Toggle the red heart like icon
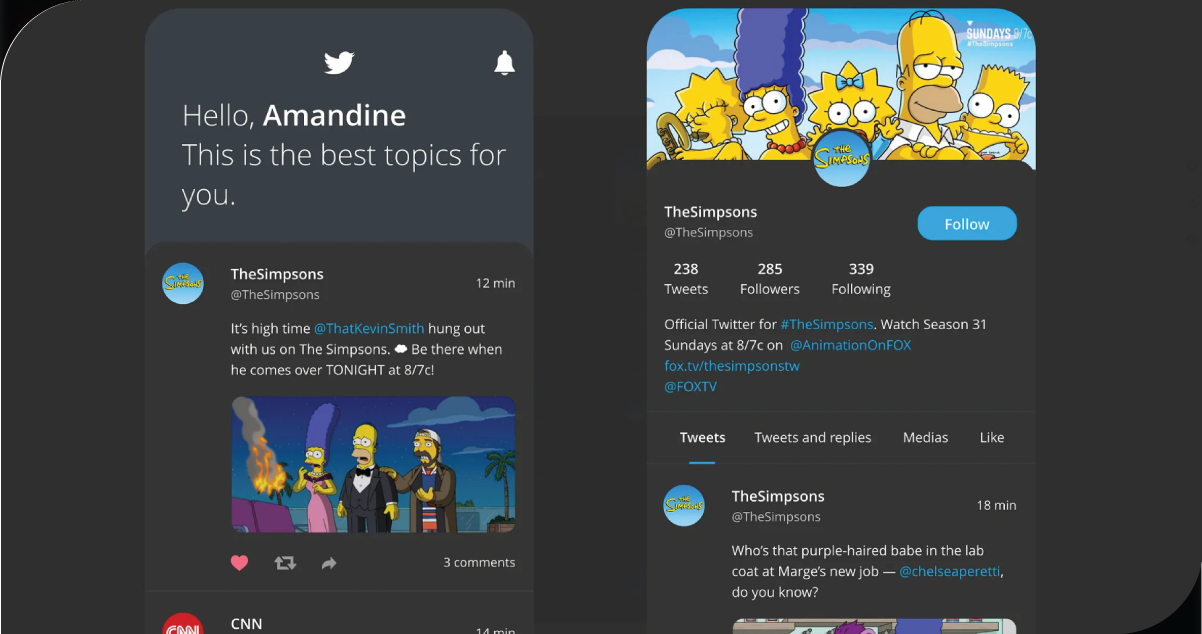This screenshot has width=1202, height=634. coord(239,563)
